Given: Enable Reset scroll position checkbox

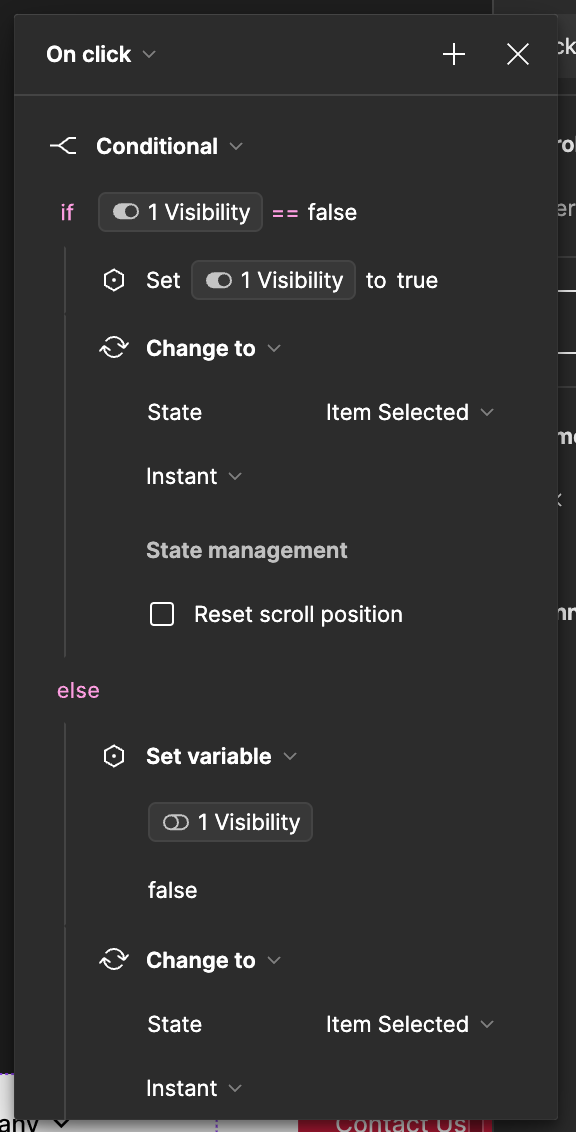Looking at the screenshot, I should tap(162, 614).
